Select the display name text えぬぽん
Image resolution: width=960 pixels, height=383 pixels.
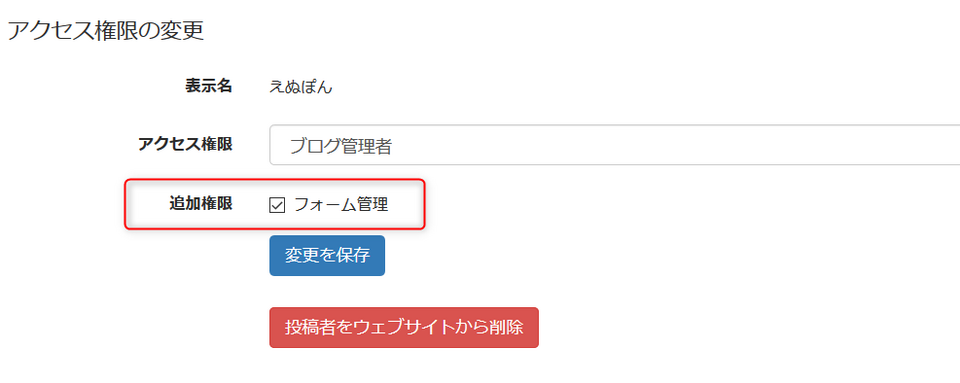click(x=301, y=87)
